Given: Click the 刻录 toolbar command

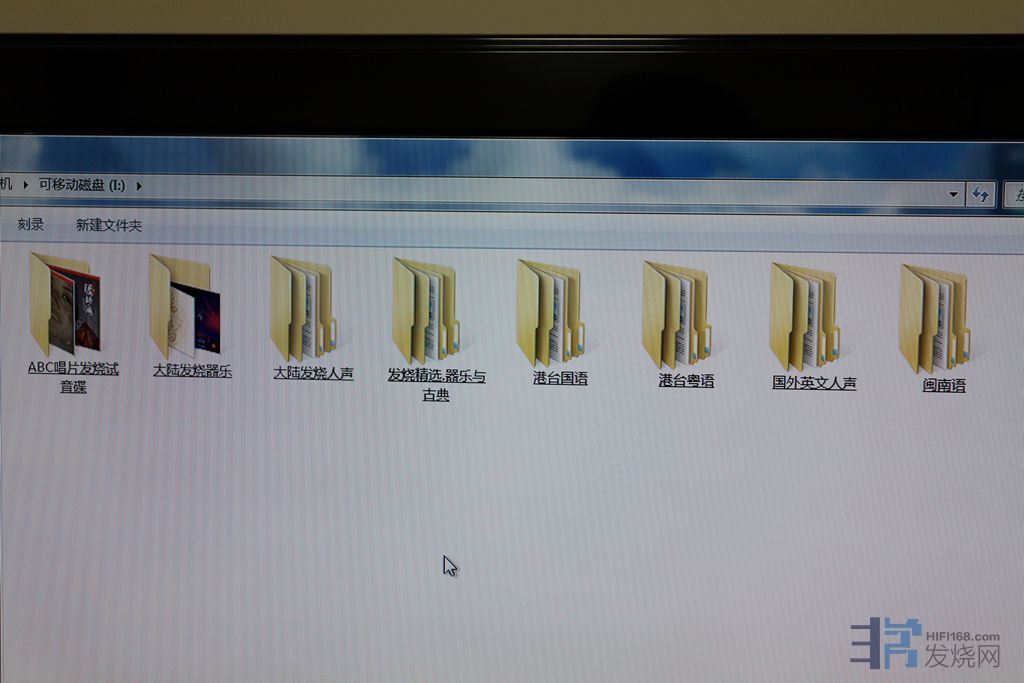Looking at the screenshot, I should pos(31,225).
